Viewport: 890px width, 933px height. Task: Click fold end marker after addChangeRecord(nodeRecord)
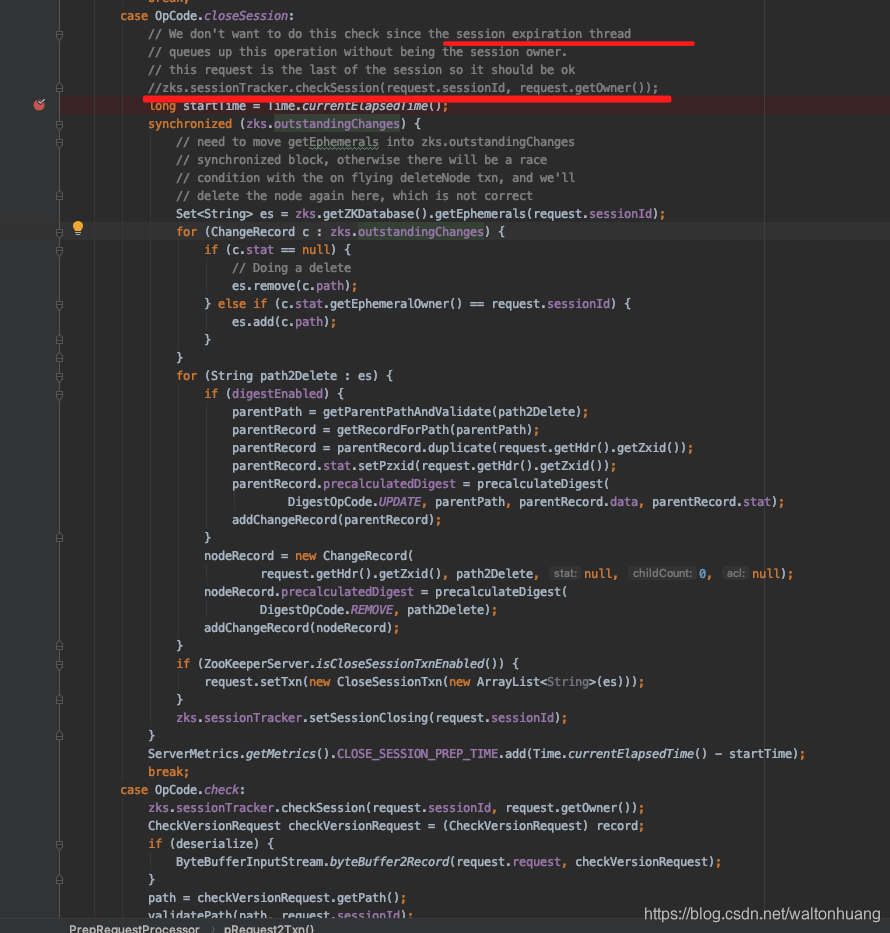pos(59,646)
